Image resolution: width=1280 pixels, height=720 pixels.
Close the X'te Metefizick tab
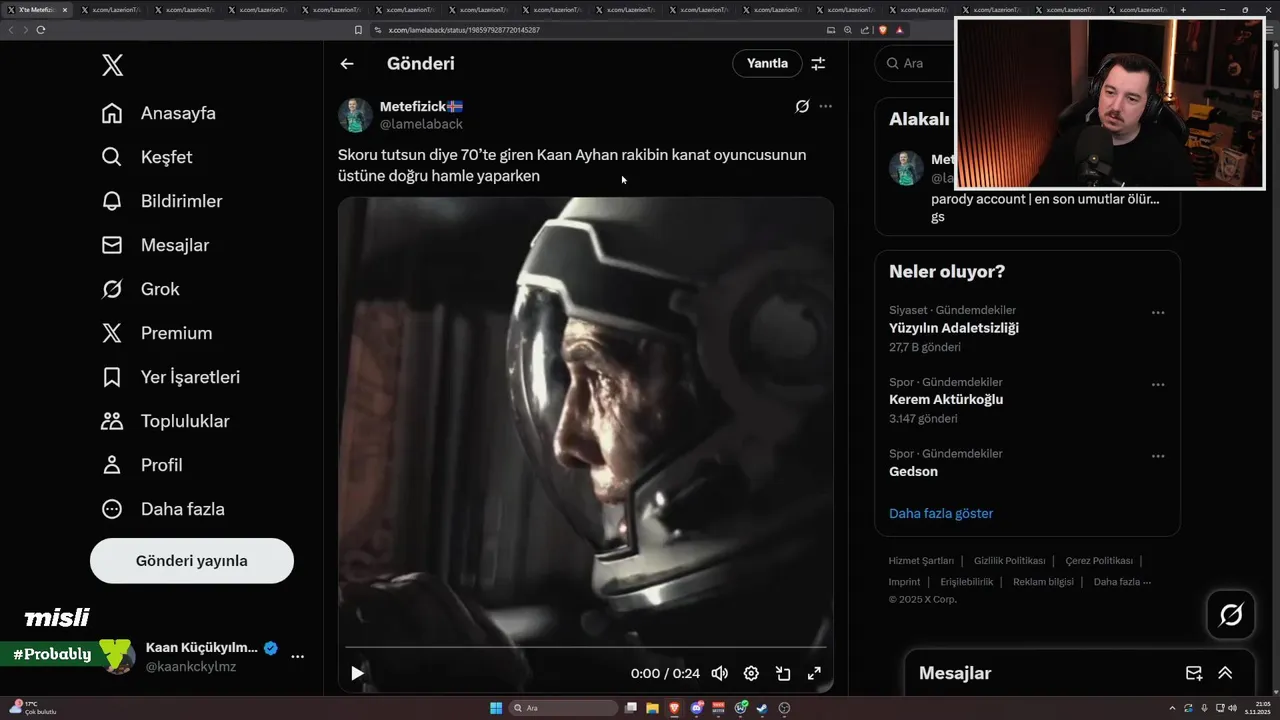point(65,9)
